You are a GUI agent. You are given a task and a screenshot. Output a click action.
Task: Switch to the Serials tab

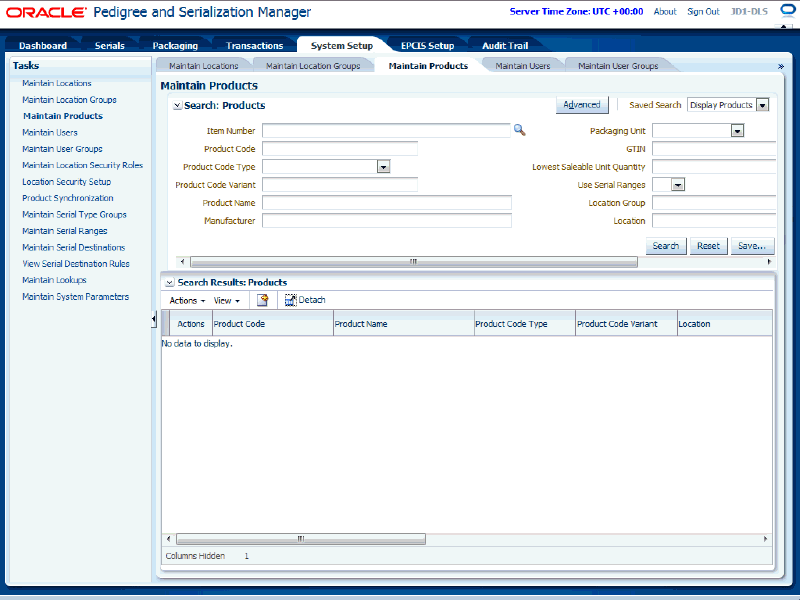(x=110, y=45)
